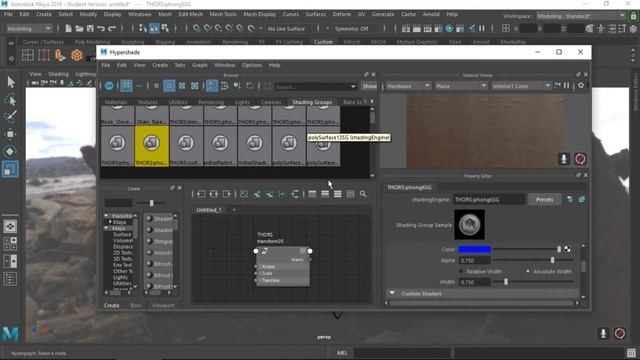The image size is (640, 360).
Task: Open the graph zoom magnifier icon
Action: click(x=363, y=194)
